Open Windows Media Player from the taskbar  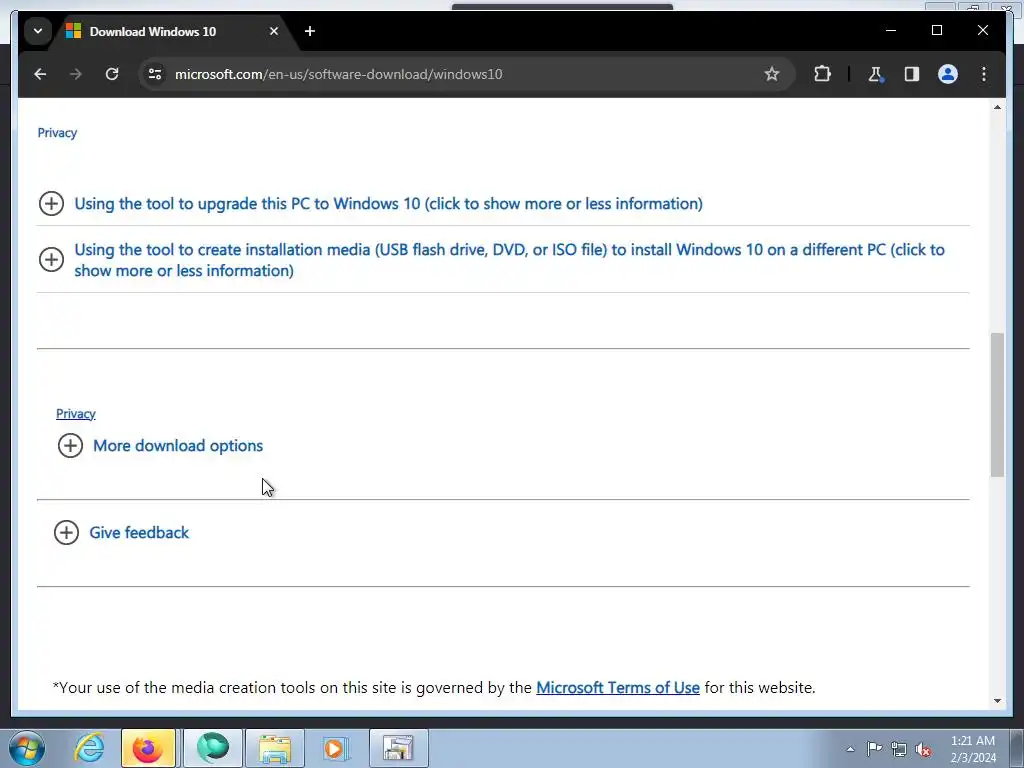[x=336, y=748]
